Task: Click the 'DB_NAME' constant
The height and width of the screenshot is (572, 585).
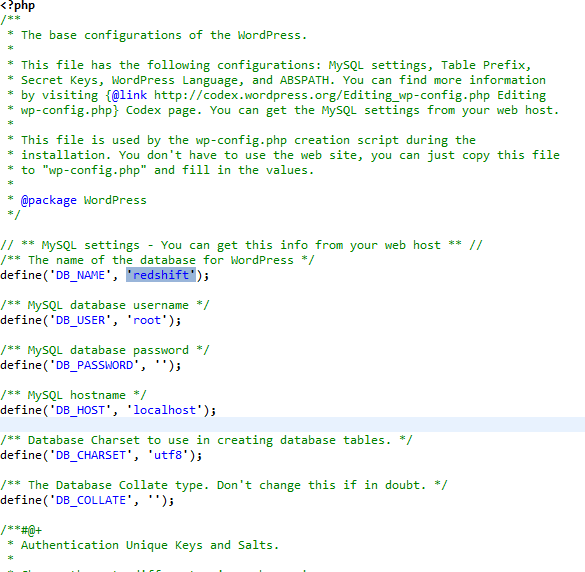Action: tap(80, 275)
